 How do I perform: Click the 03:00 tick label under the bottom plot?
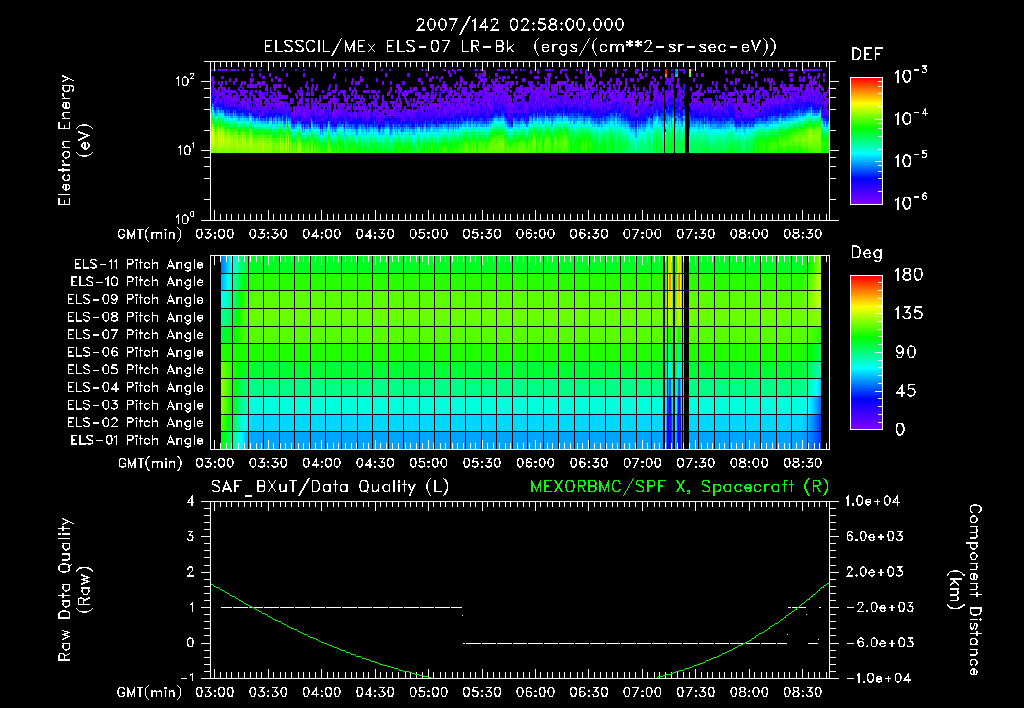coord(215,692)
